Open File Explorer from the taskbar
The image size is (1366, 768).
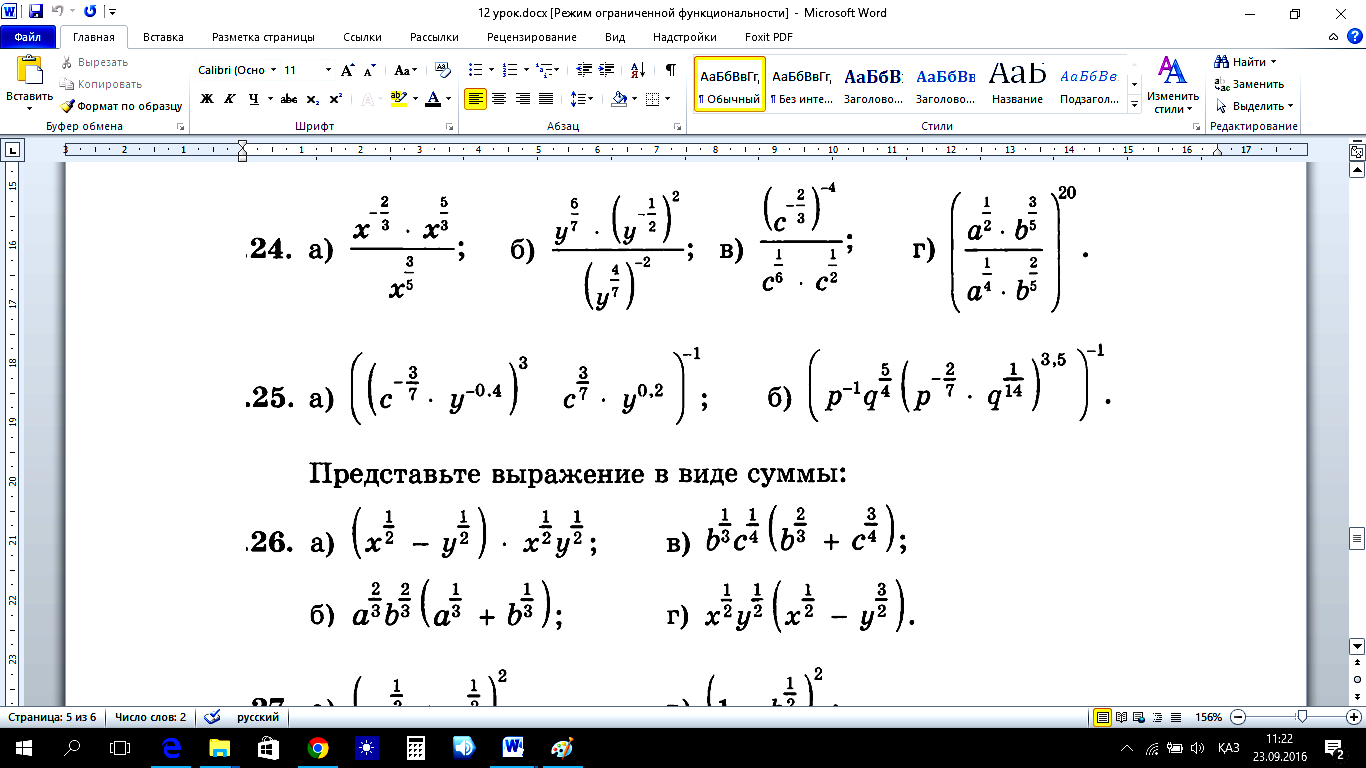(219, 748)
